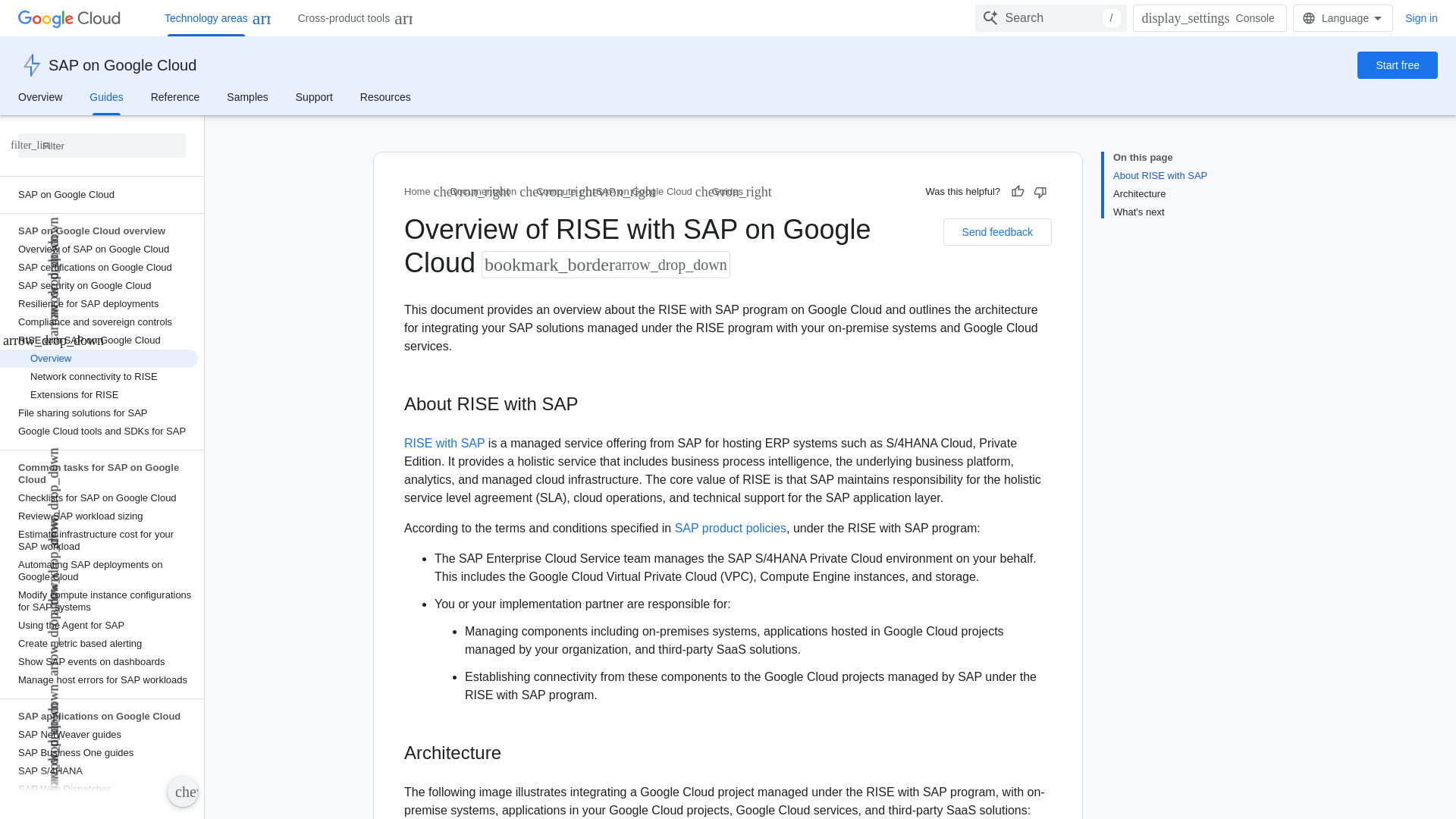Image resolution: width=1456 pixels, height=819 pixels.
Task: Open SAP Business One guides
Action: click(x=76, y=753)
